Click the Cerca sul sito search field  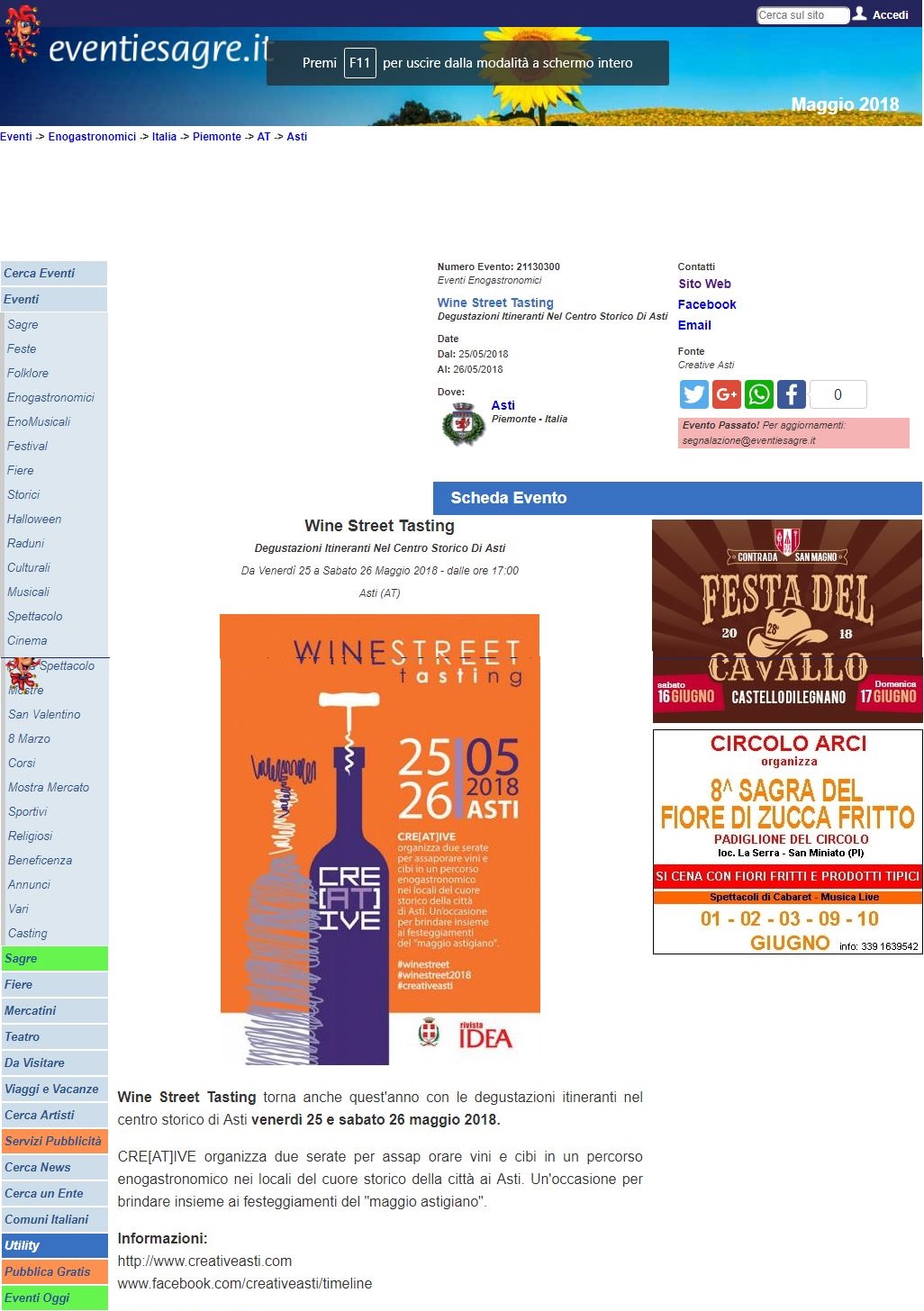coord(802,15)
